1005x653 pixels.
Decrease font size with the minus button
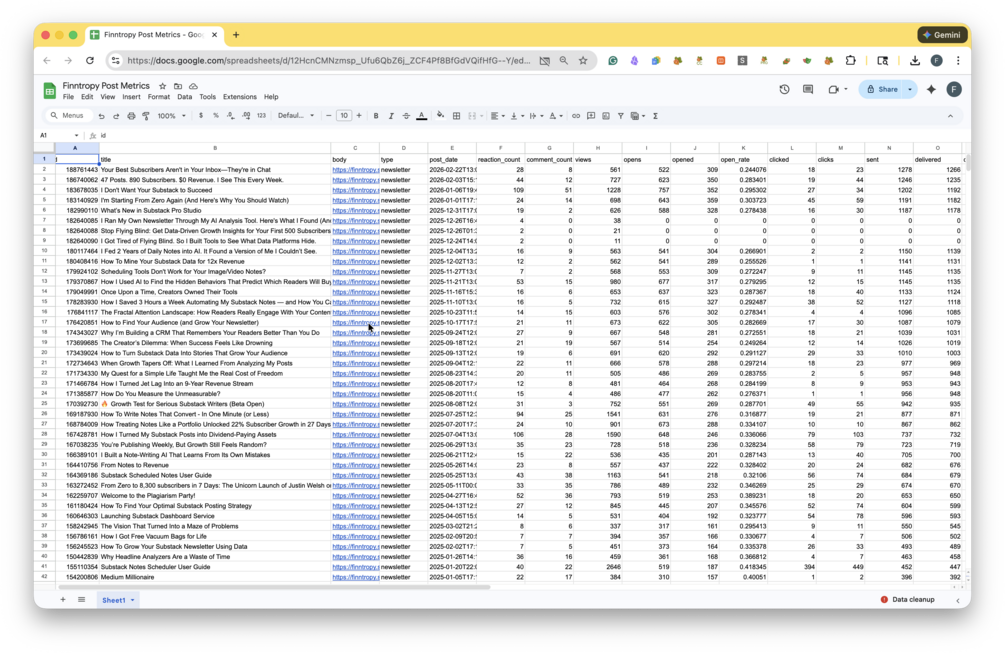click(x=329, y=116)
